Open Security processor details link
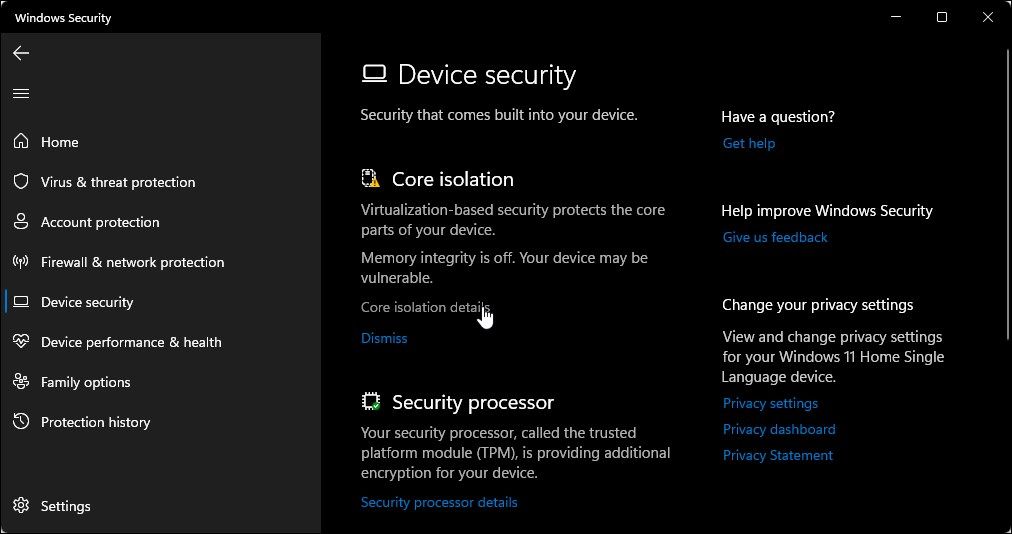 [439, 502]
